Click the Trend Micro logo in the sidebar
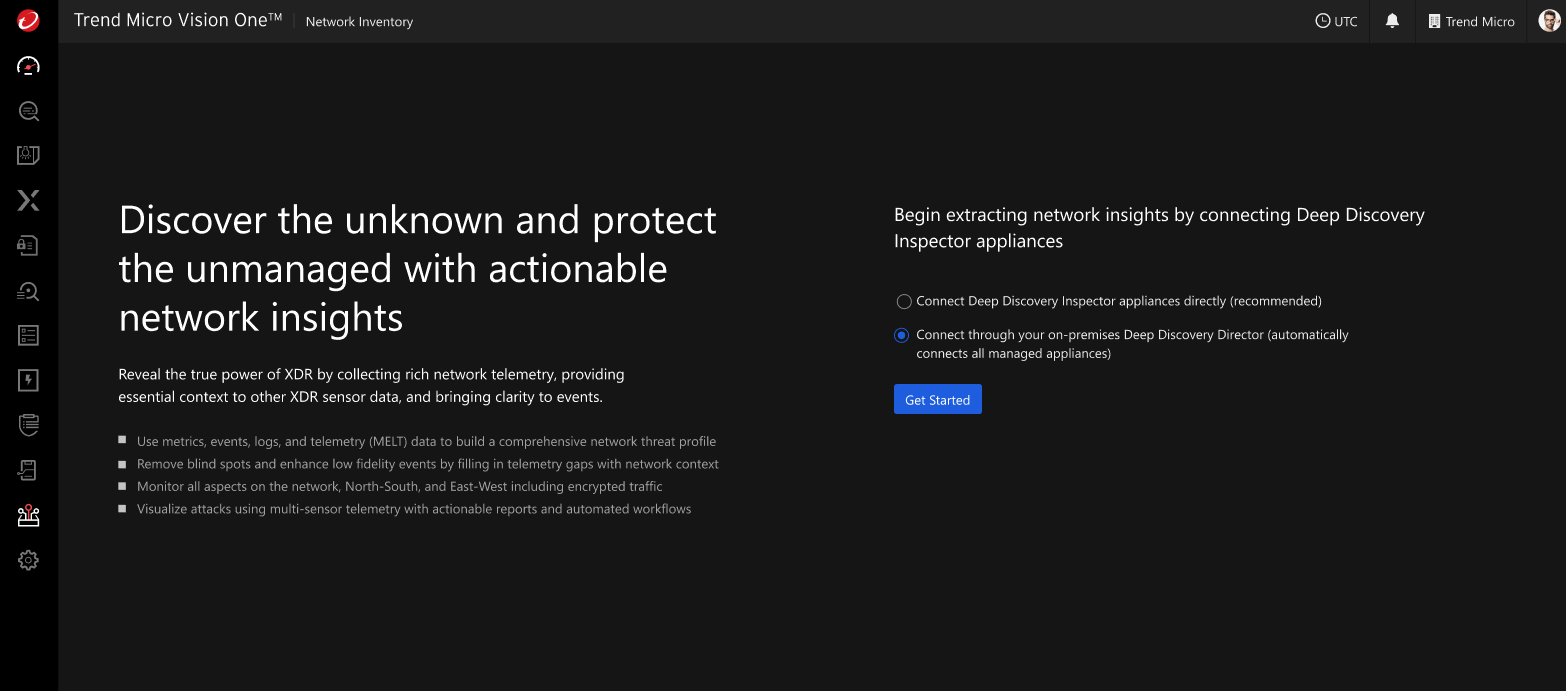Screen dimensions: 1566x691 coord(28,21)
